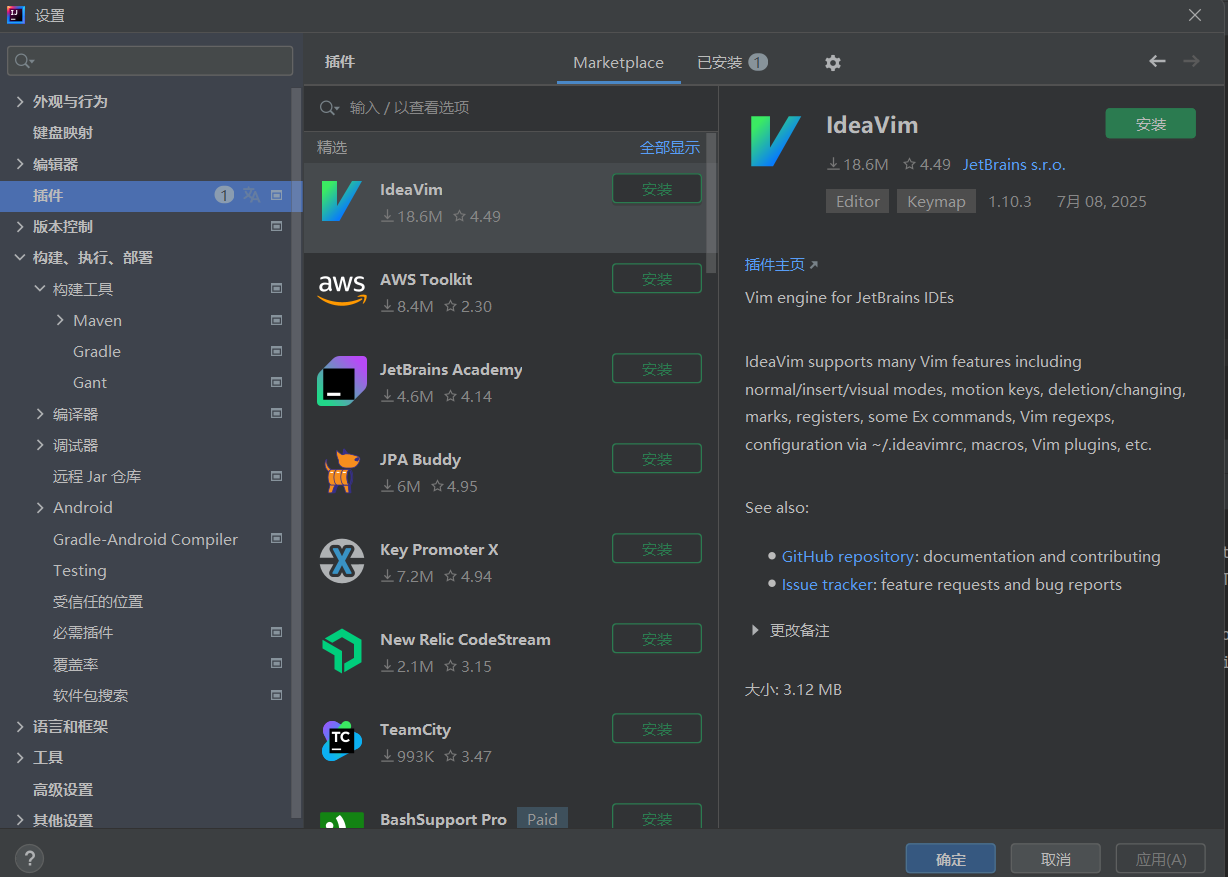
Task: Click project-scope icon beside 编译器
Action: click(277, 413)
